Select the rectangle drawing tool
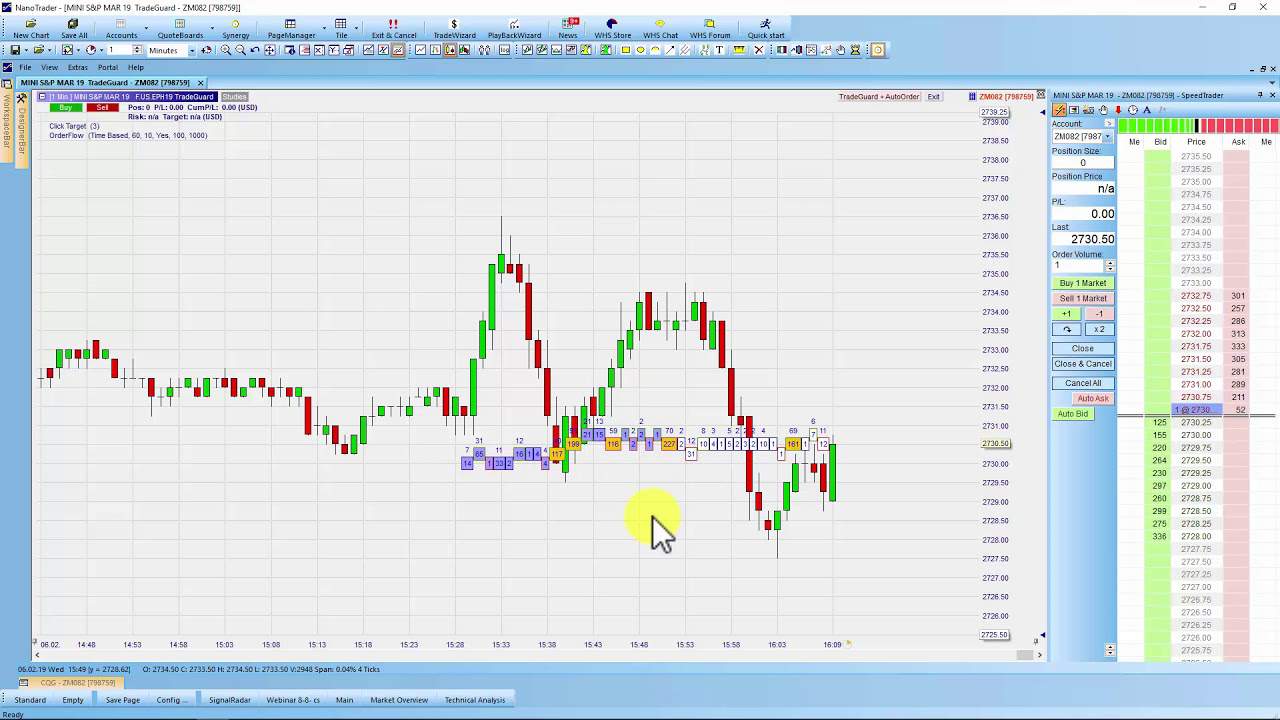 (626, 50)
